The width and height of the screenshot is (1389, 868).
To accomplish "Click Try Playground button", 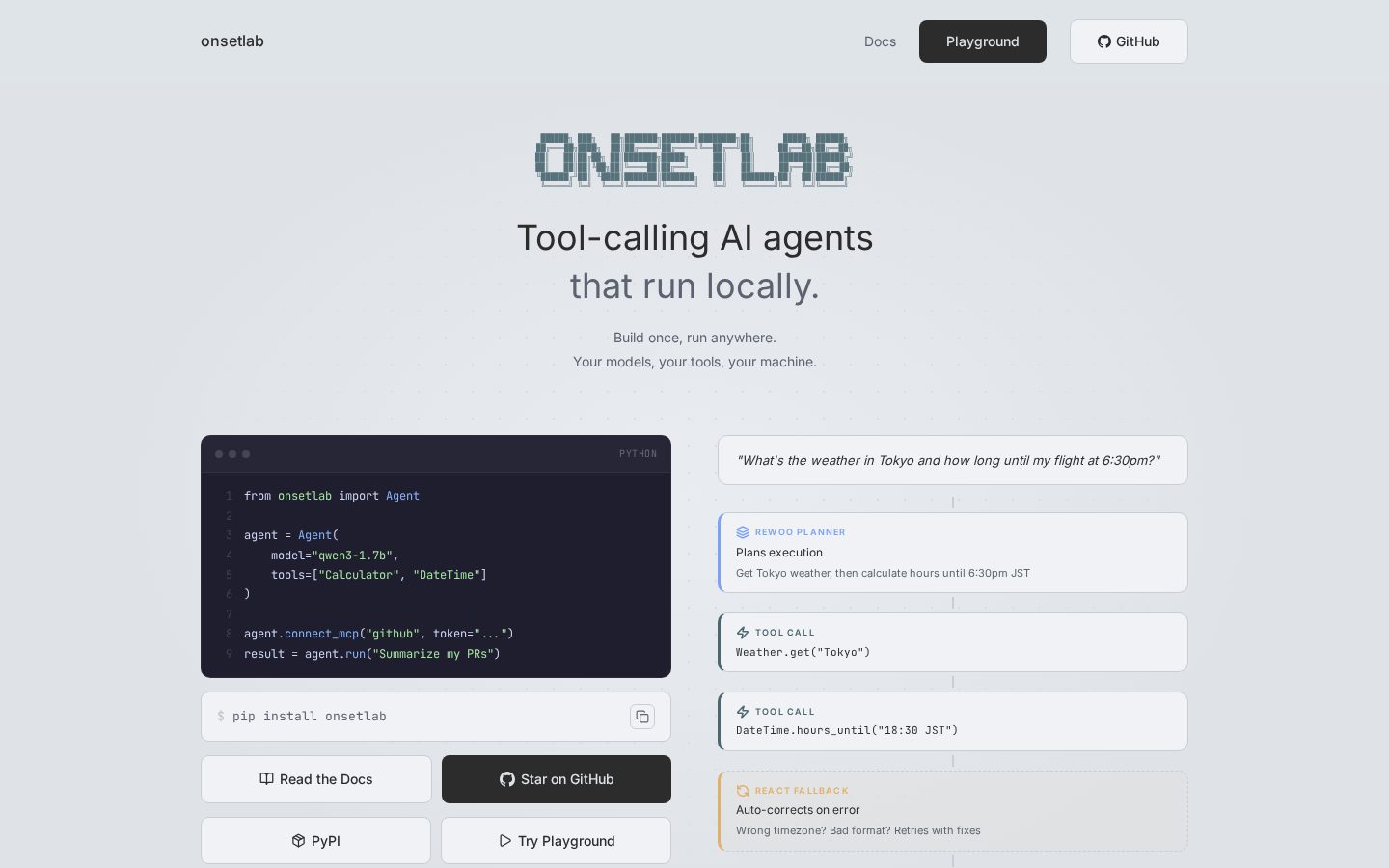I will [x=557, y=841].
